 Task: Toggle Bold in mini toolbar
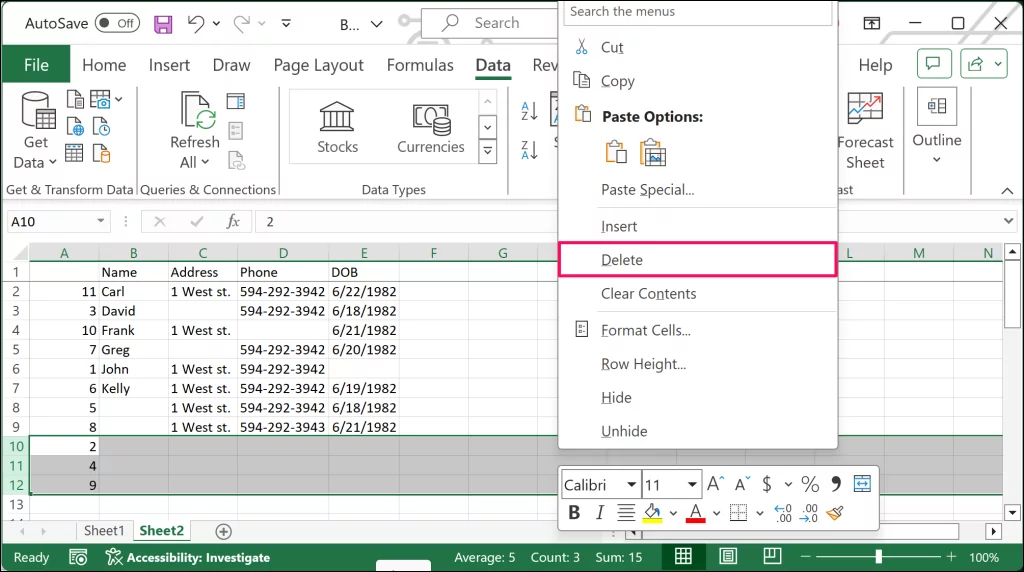(x=574, y=513)
